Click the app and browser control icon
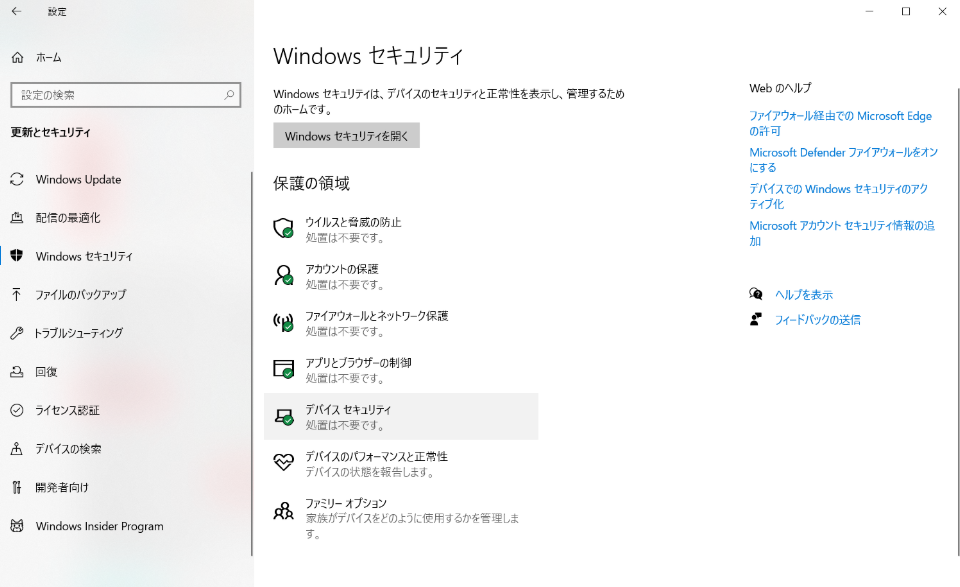This screenshot has height=587, width=960. pyautogui.click(x=283, y=368)
